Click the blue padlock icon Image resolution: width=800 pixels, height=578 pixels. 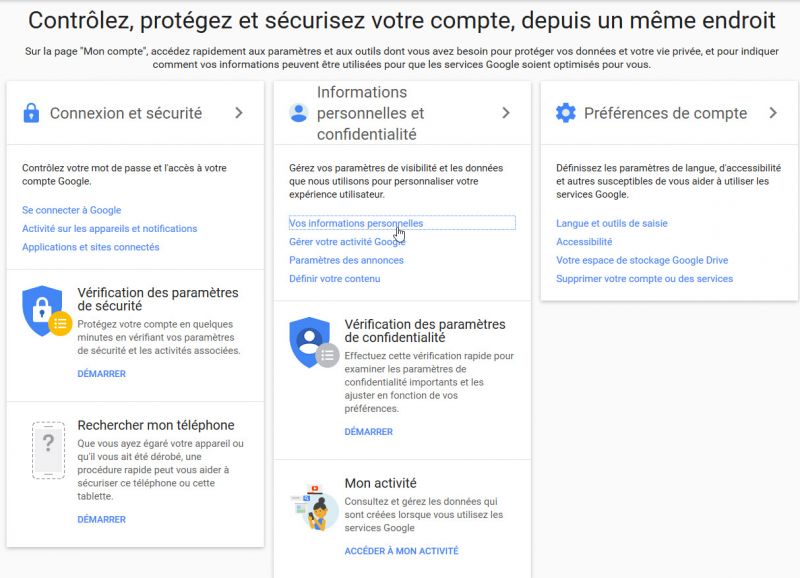point(31,113)
